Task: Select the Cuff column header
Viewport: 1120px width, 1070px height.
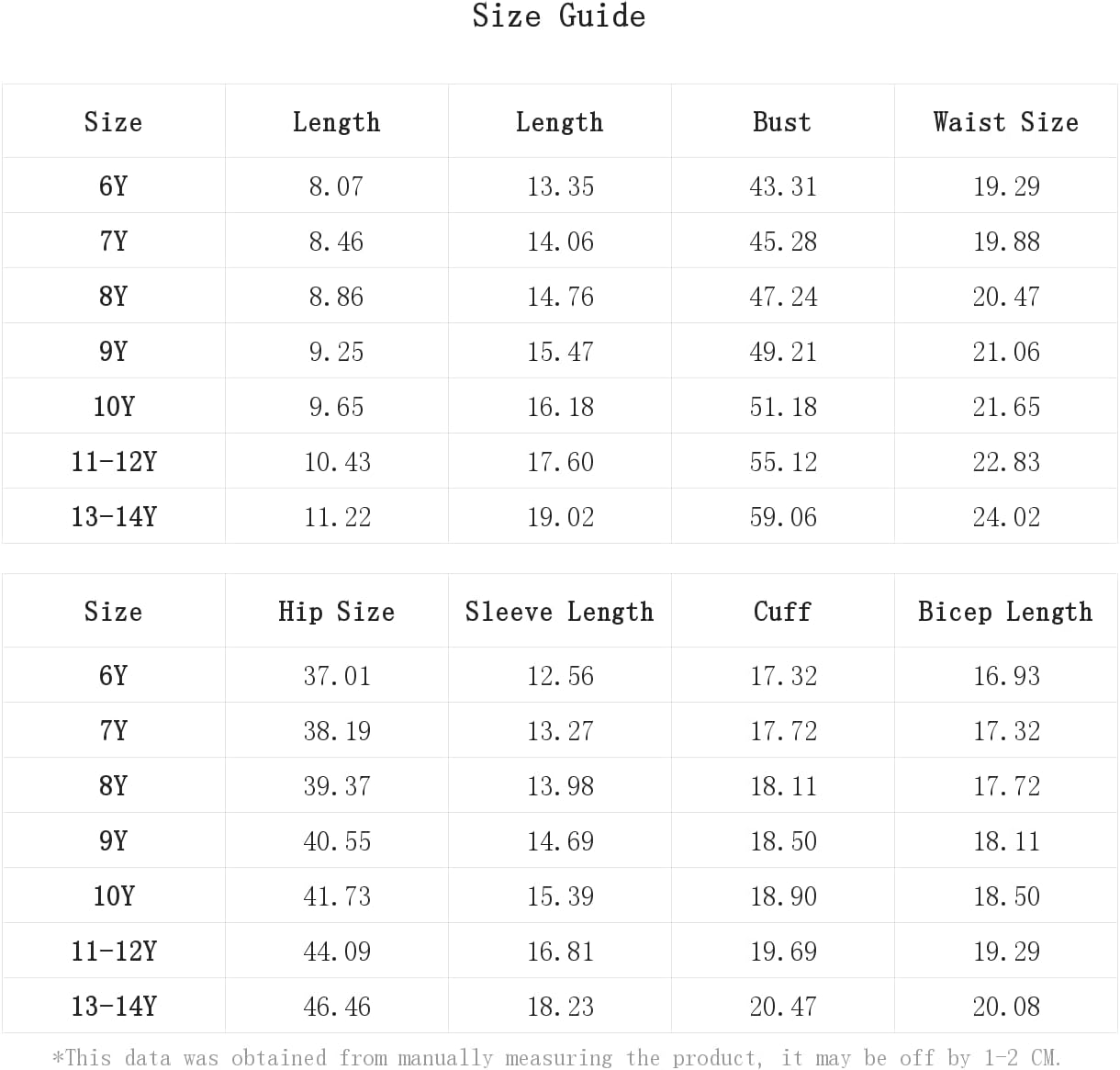Action: (x=782, y=612)
